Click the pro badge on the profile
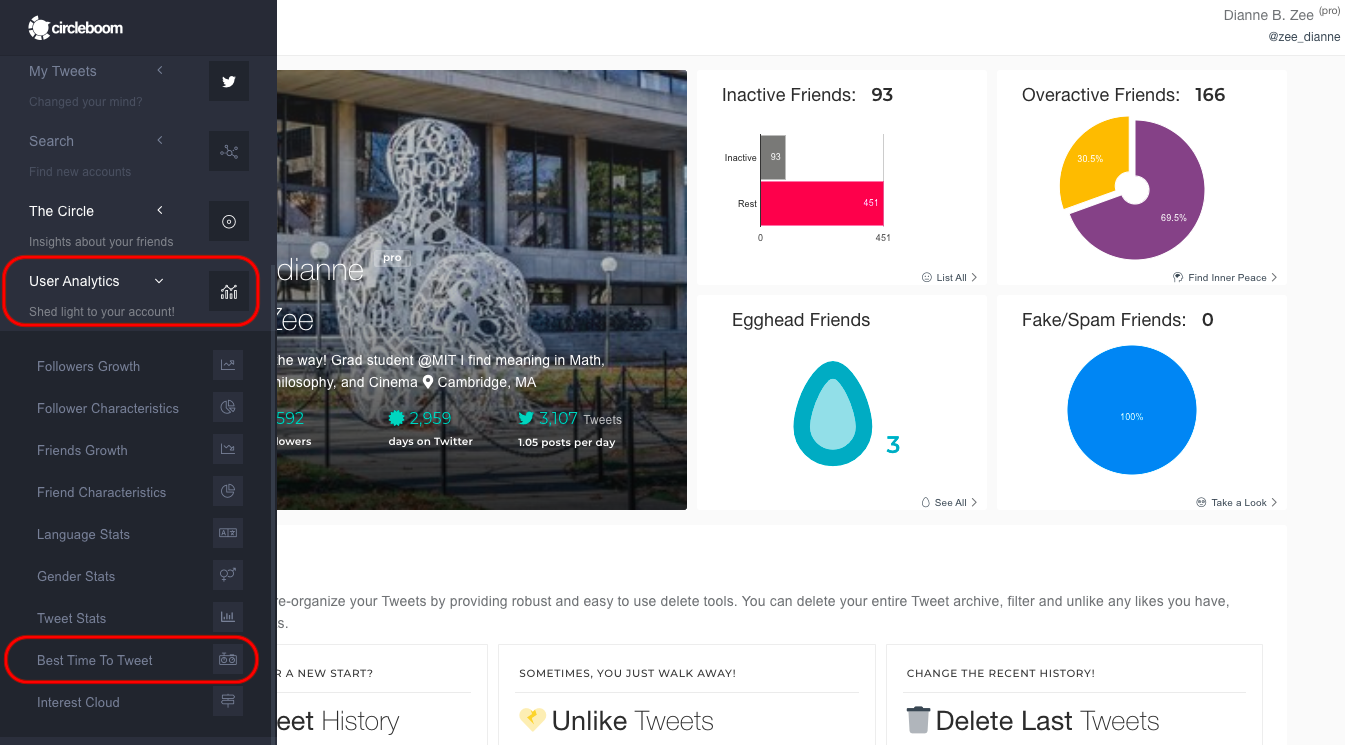 click(392, 257)
